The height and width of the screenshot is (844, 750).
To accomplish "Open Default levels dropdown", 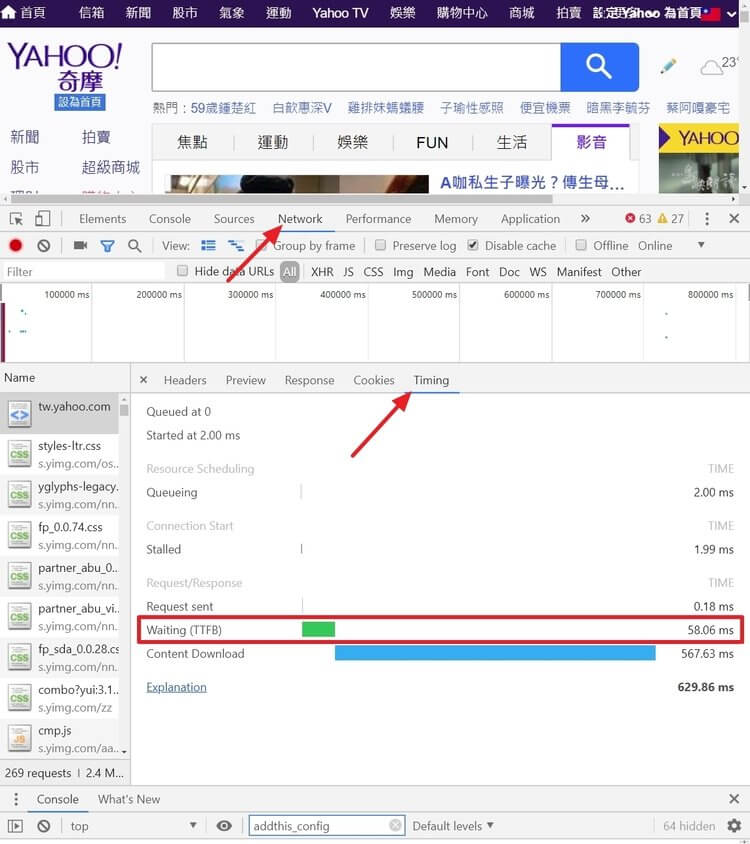I will coord(453,826).
